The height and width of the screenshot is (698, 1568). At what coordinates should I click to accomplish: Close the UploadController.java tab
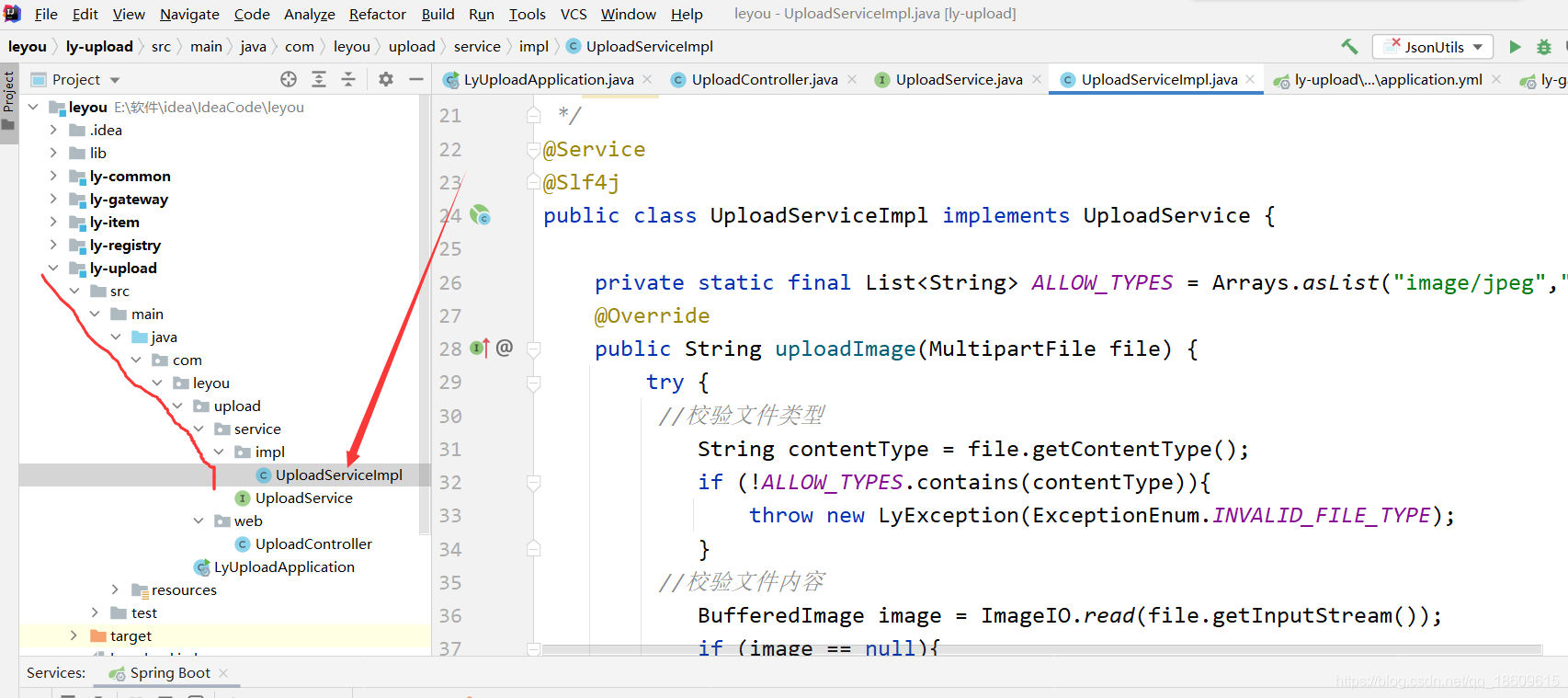pyautogui.click(x=852, y=80)
